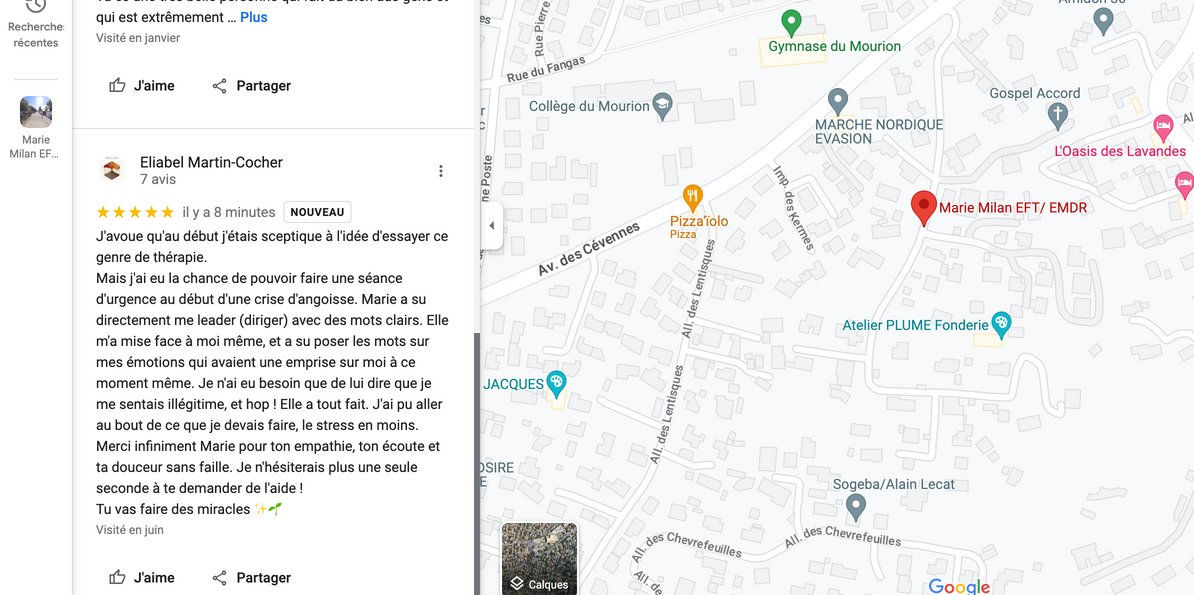Select the Gymnase du Mourion map pin

tap(792, 23)
